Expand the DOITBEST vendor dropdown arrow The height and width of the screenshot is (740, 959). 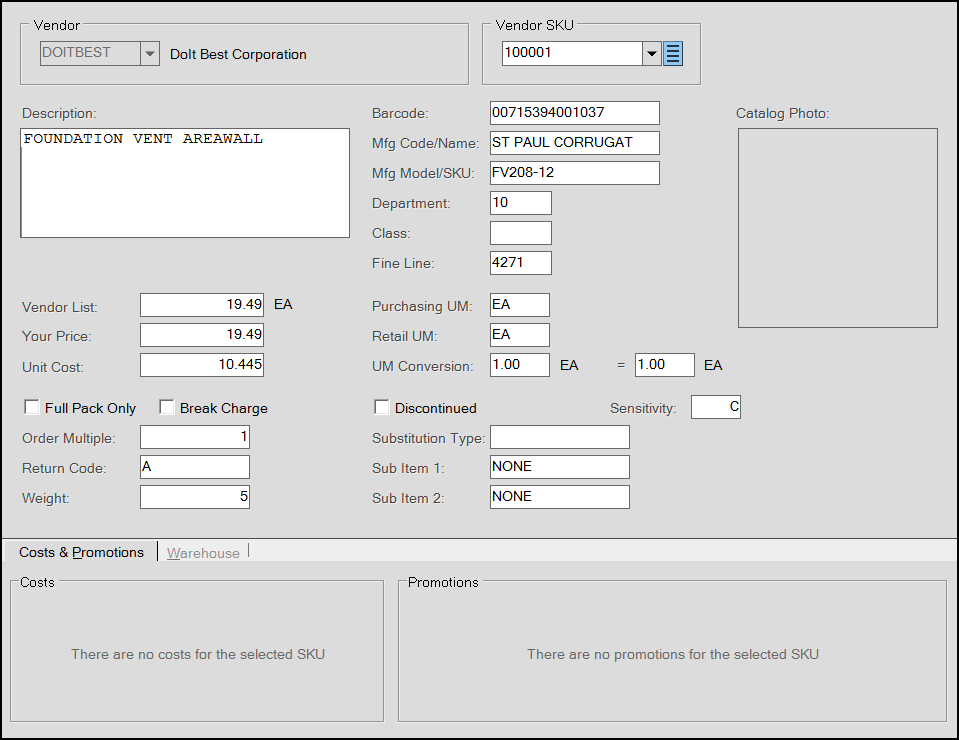pos(150,54)
